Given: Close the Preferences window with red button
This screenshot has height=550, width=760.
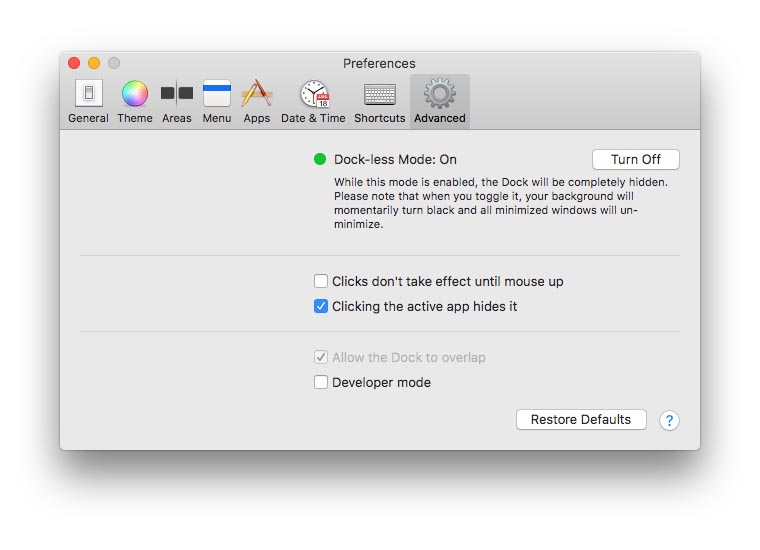Looking at the screenshot, I should (74, 63).
